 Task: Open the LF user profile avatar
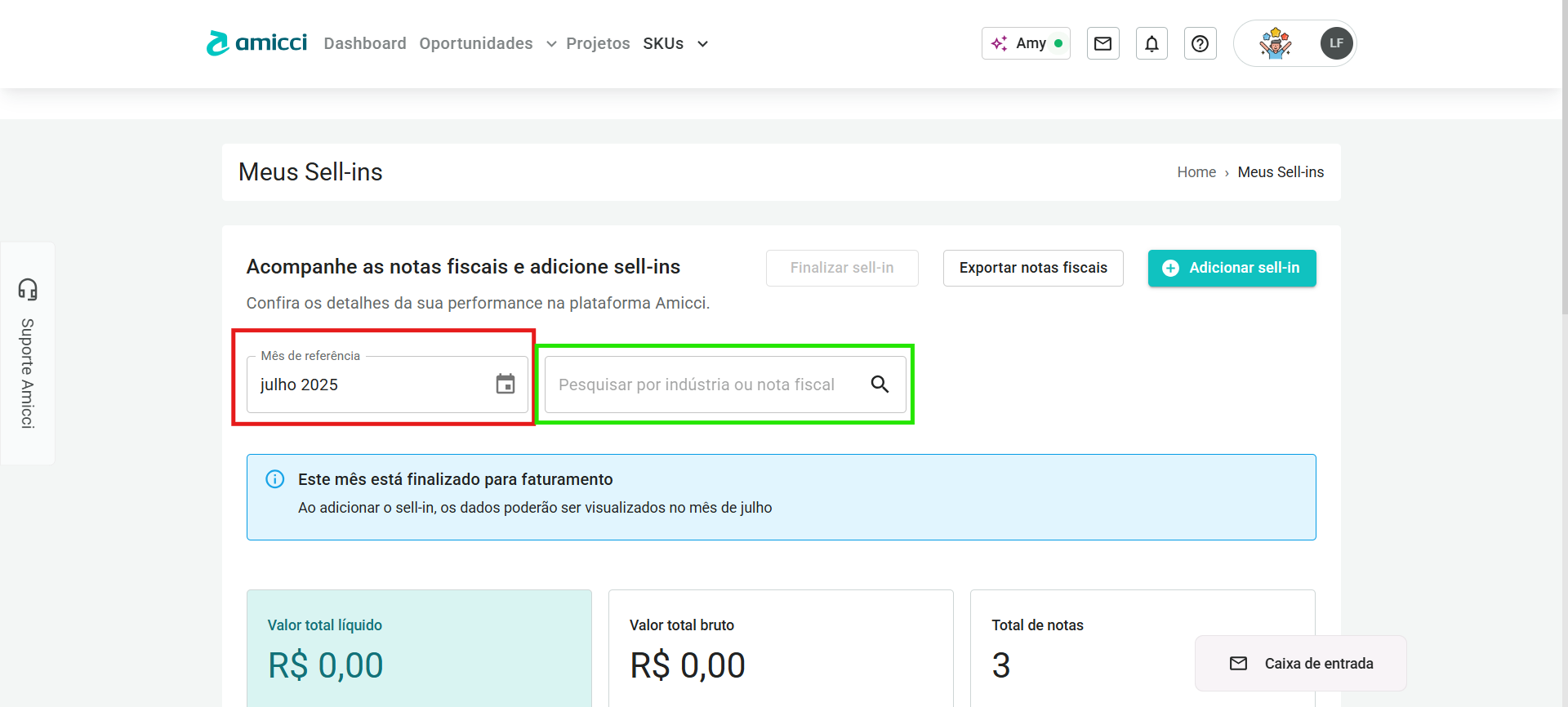[x=1336, y=43]
